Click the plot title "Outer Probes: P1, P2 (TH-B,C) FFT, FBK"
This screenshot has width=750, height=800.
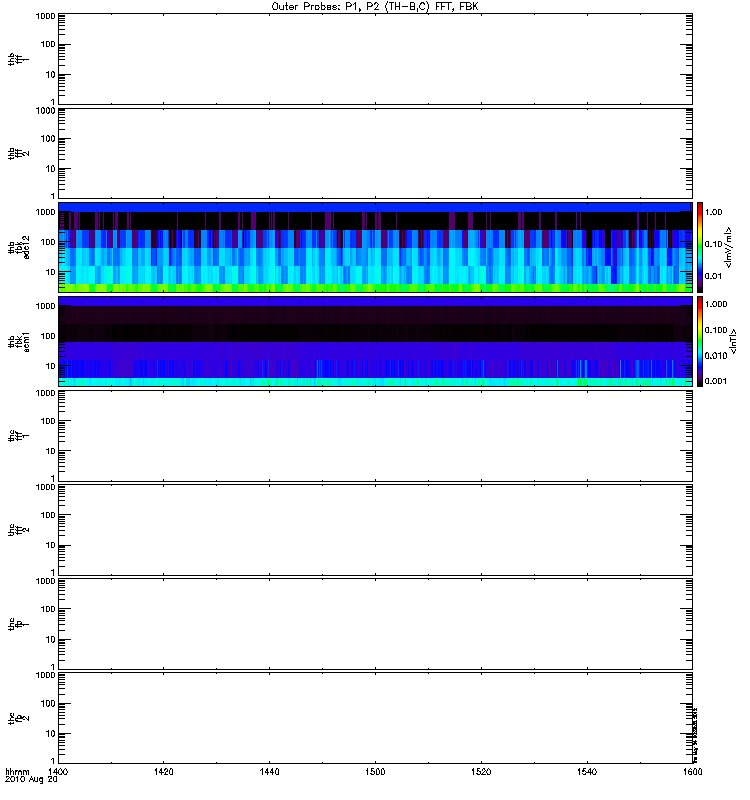[x=375, y=7]
